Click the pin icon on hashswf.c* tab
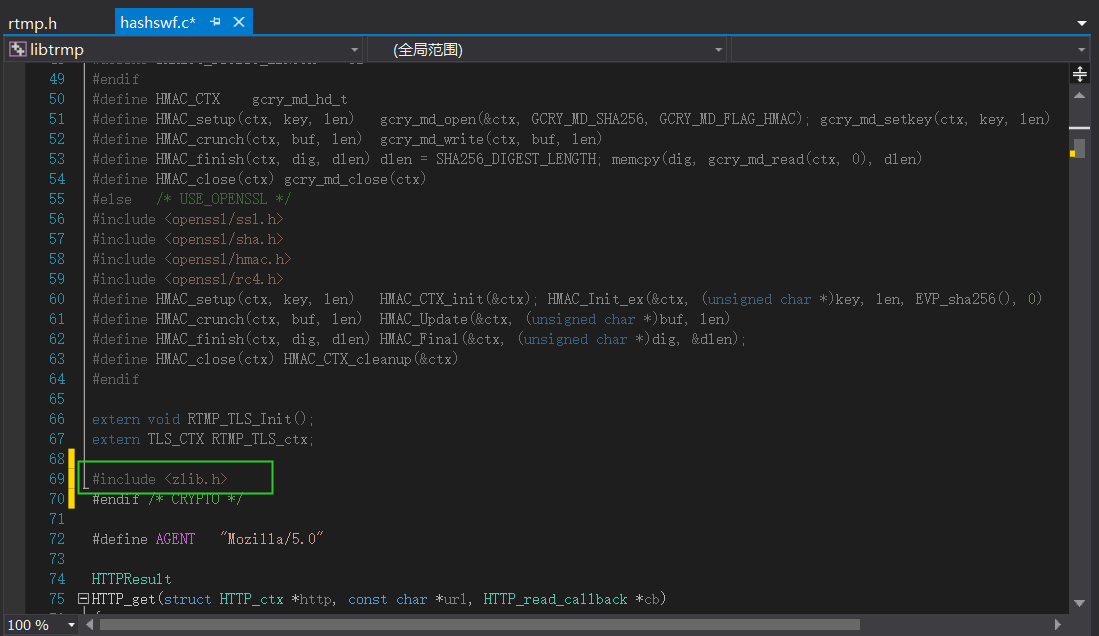 click(x=213, y=20)
